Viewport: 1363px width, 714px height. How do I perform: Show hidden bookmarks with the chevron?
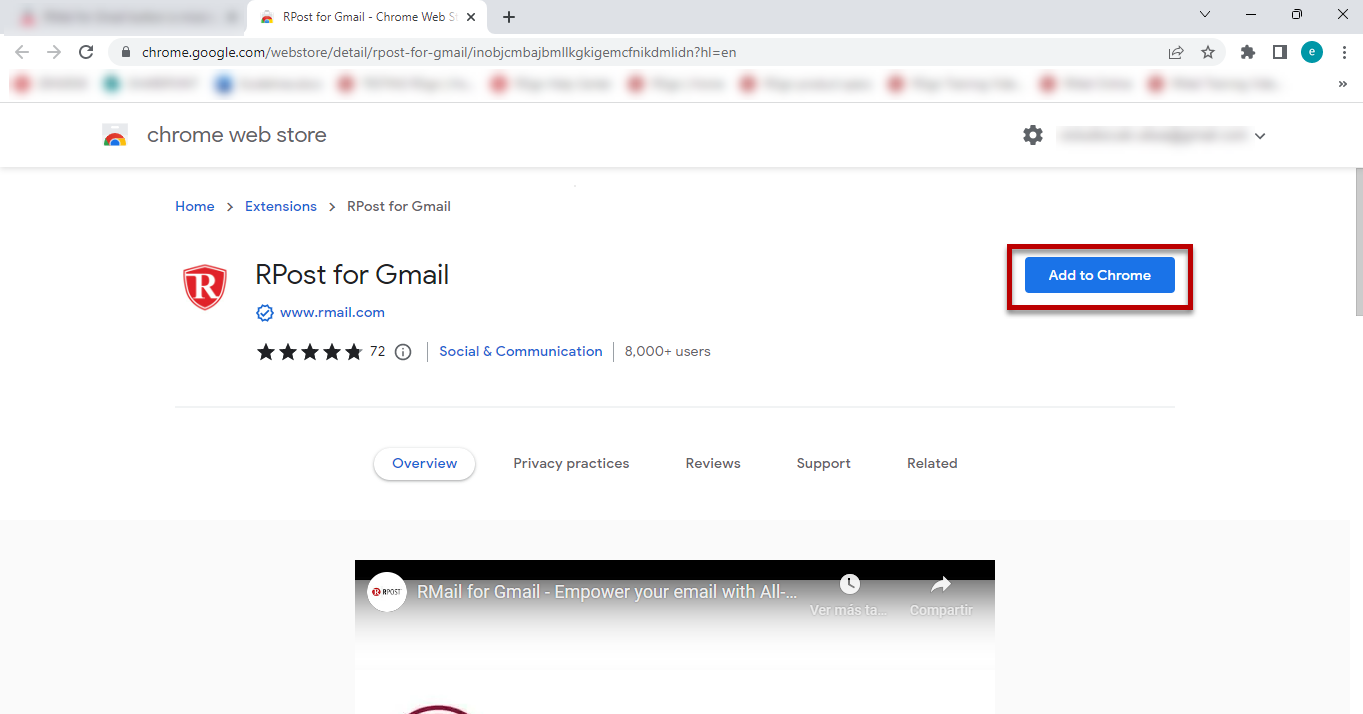1342,85
